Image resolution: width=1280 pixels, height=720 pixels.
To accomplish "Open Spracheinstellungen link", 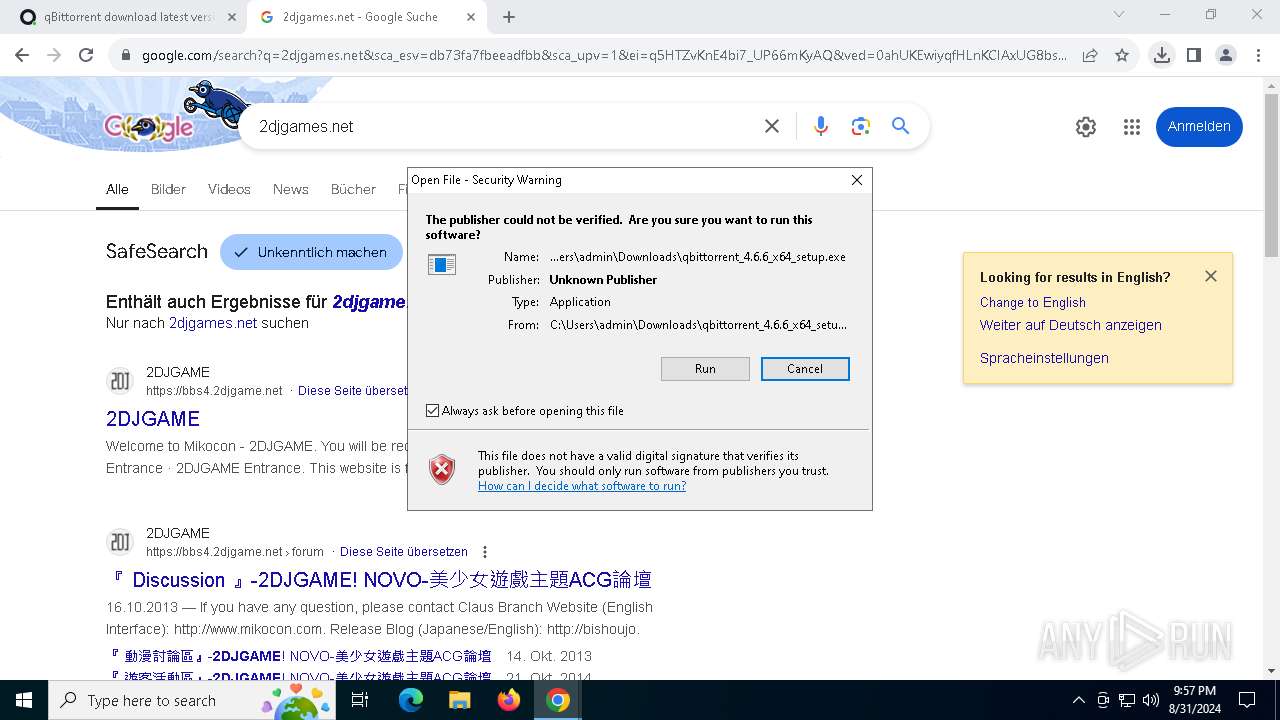I will (x=1044, y=358).
